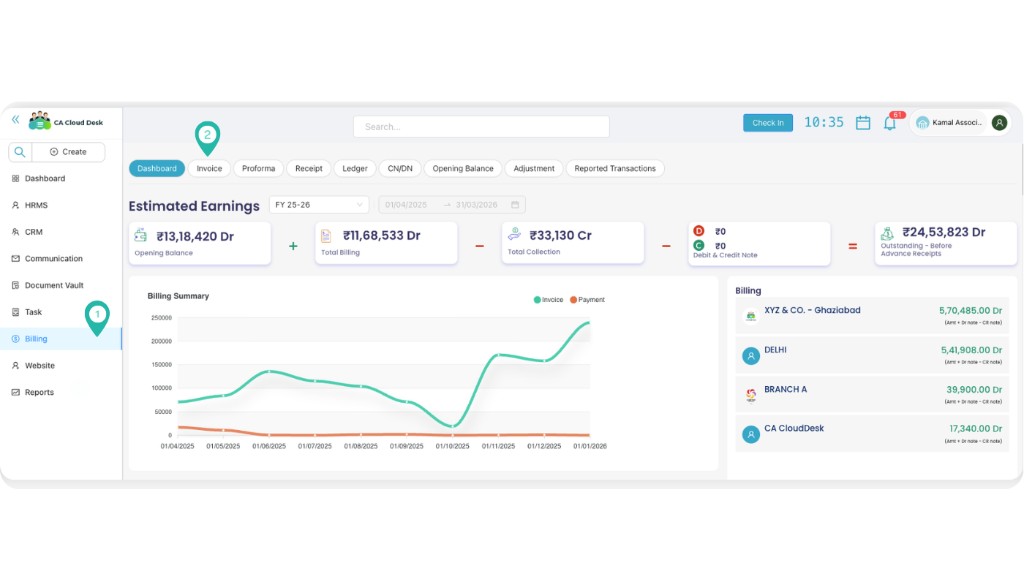1024x585 pixels.
Task: Click the search magnifier in the sidebar
Action: click(x=19, y=151)
